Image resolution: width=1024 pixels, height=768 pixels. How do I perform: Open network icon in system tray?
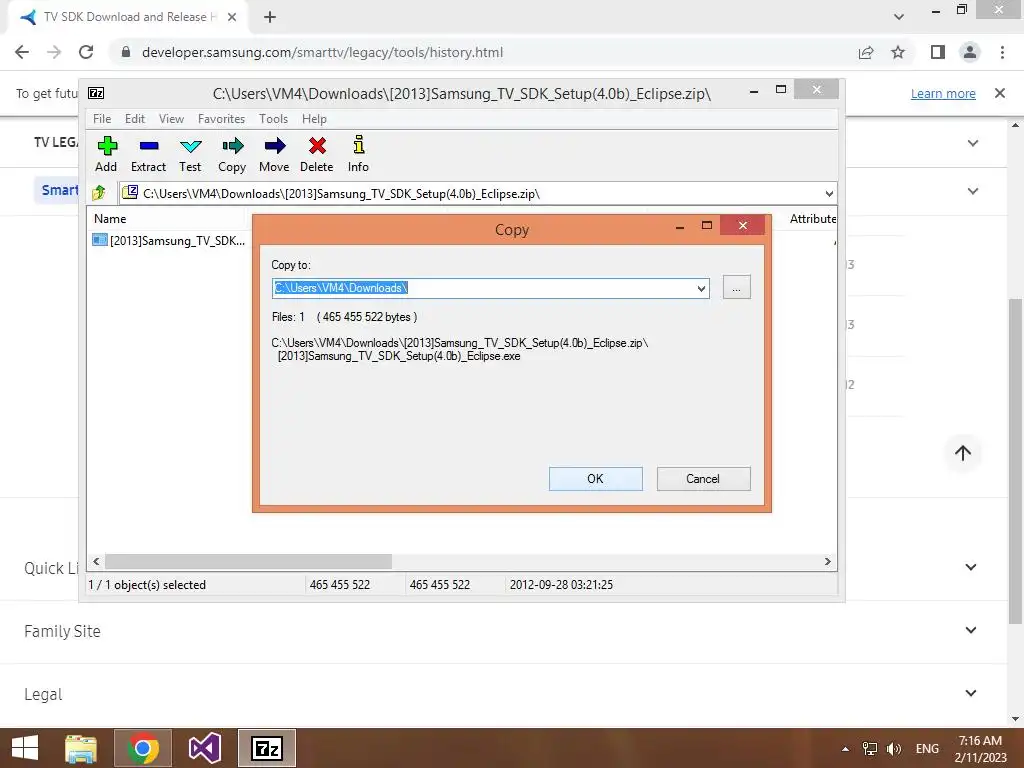click(870, 748)
